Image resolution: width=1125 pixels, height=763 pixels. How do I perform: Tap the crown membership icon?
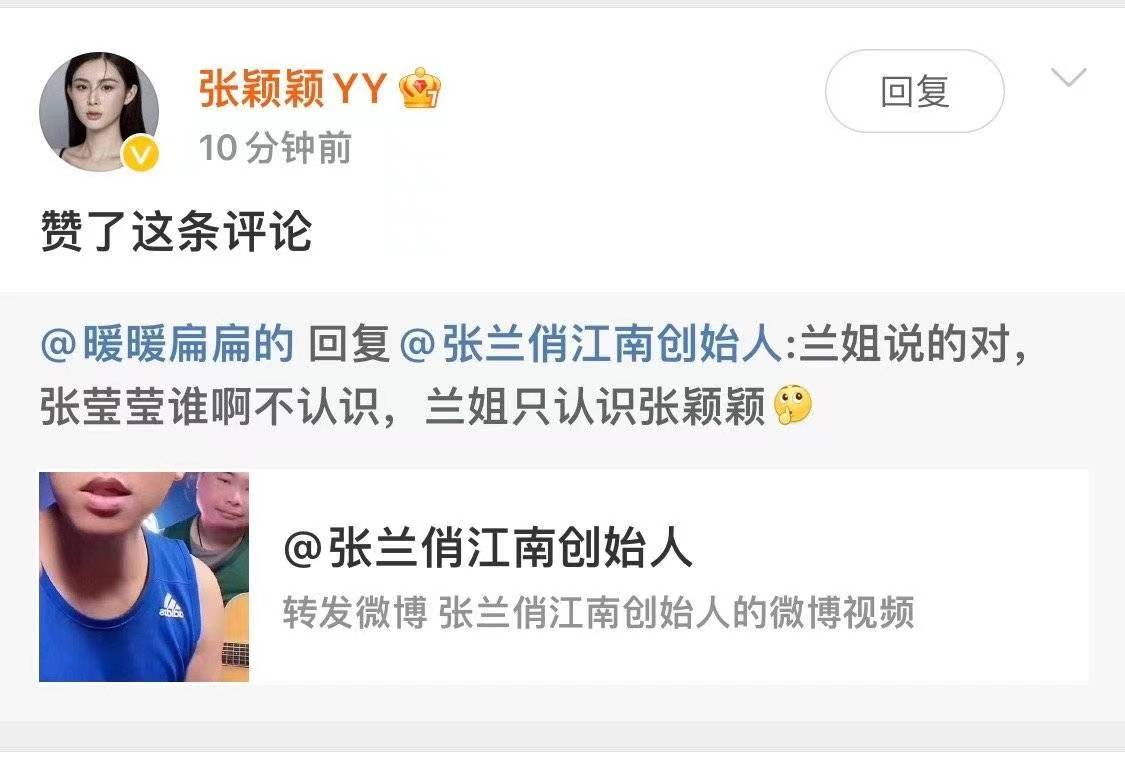[x=420, y=88]
